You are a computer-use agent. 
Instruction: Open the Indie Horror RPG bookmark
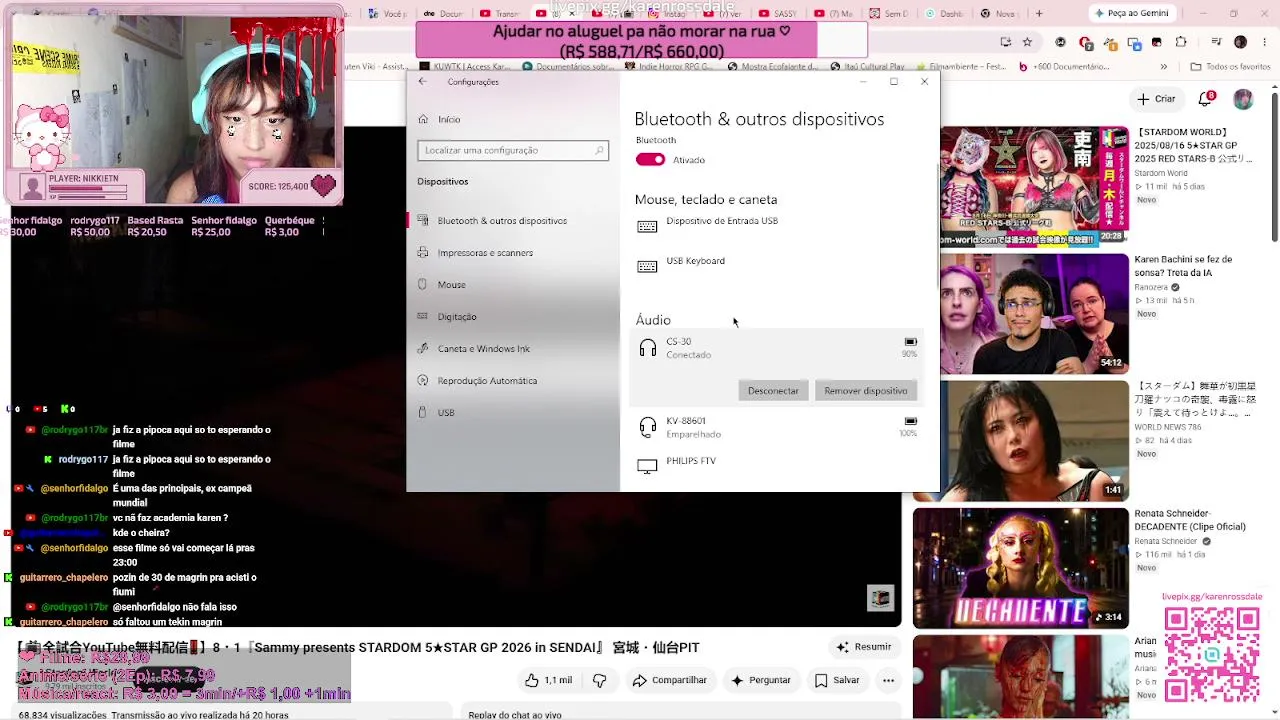pyautogui.click(x=671, y=67)
